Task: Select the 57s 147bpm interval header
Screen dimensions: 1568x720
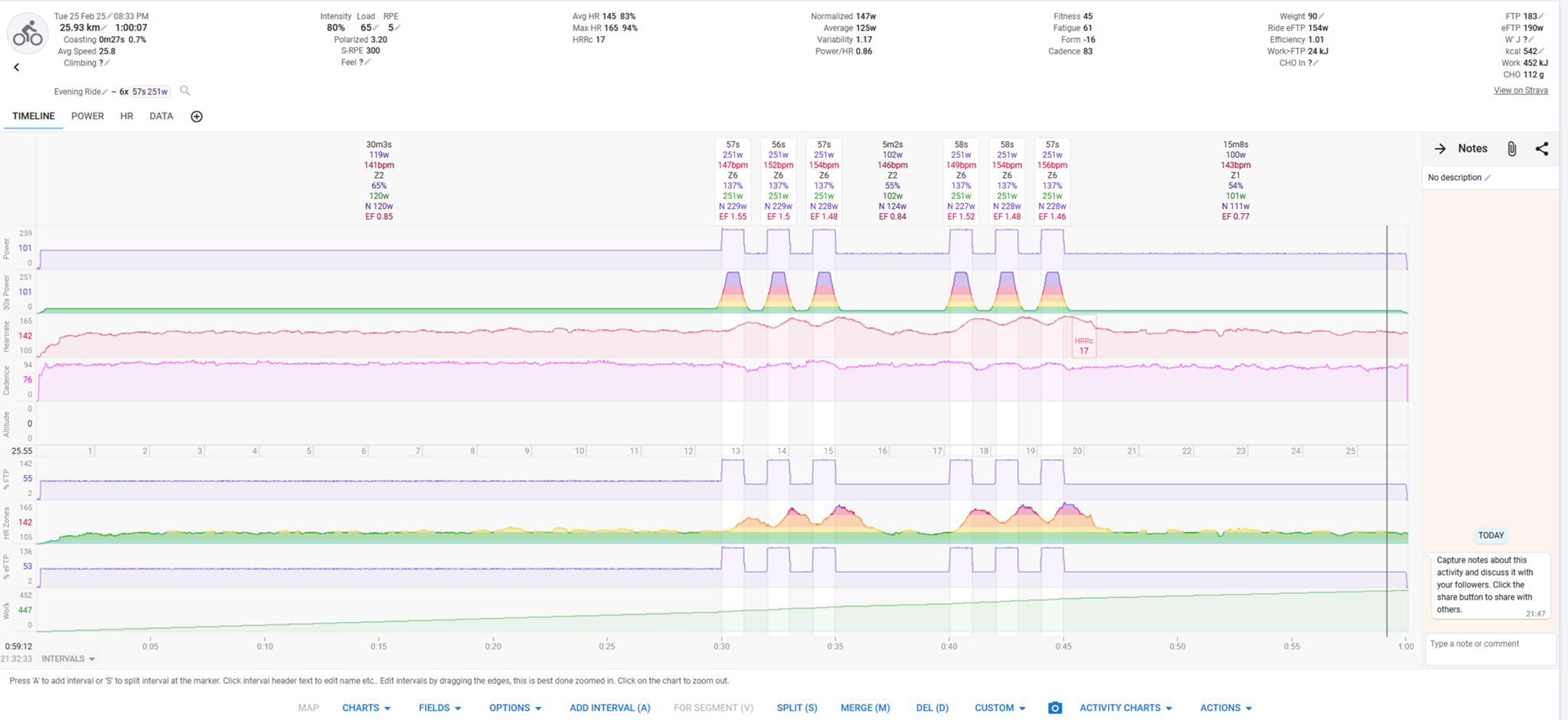Action: tap(733, 181)
